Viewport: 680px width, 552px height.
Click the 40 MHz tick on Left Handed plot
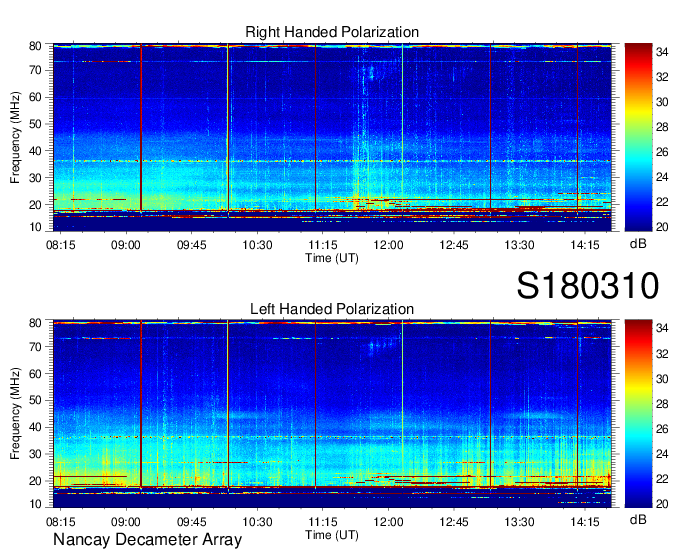[35, 427]
